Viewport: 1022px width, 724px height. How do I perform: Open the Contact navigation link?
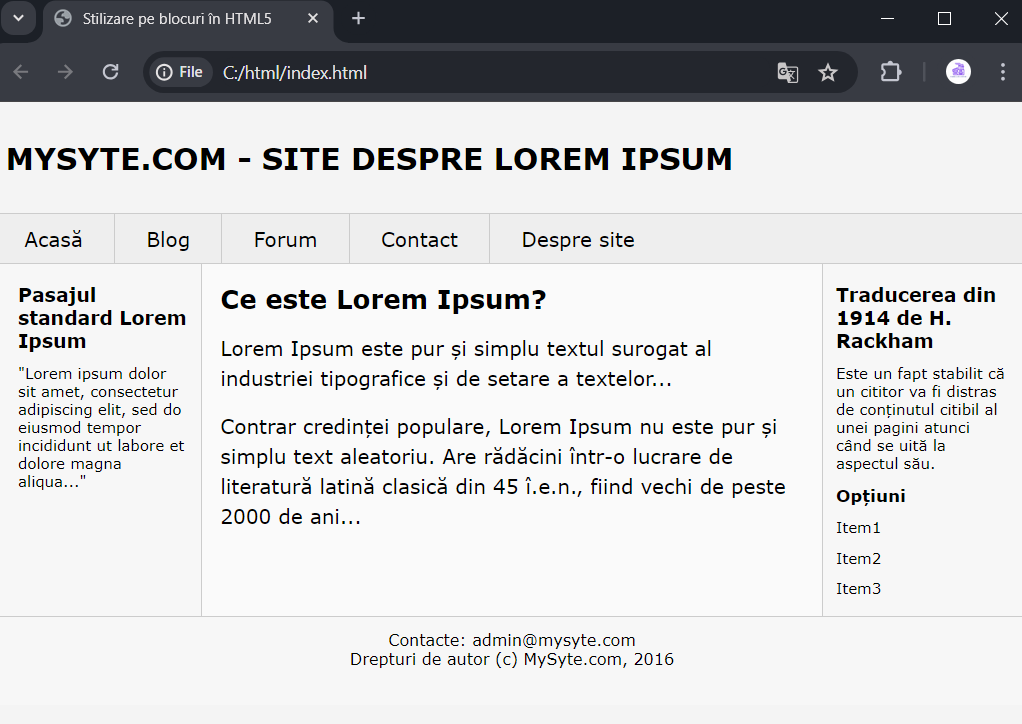(419, 240)
